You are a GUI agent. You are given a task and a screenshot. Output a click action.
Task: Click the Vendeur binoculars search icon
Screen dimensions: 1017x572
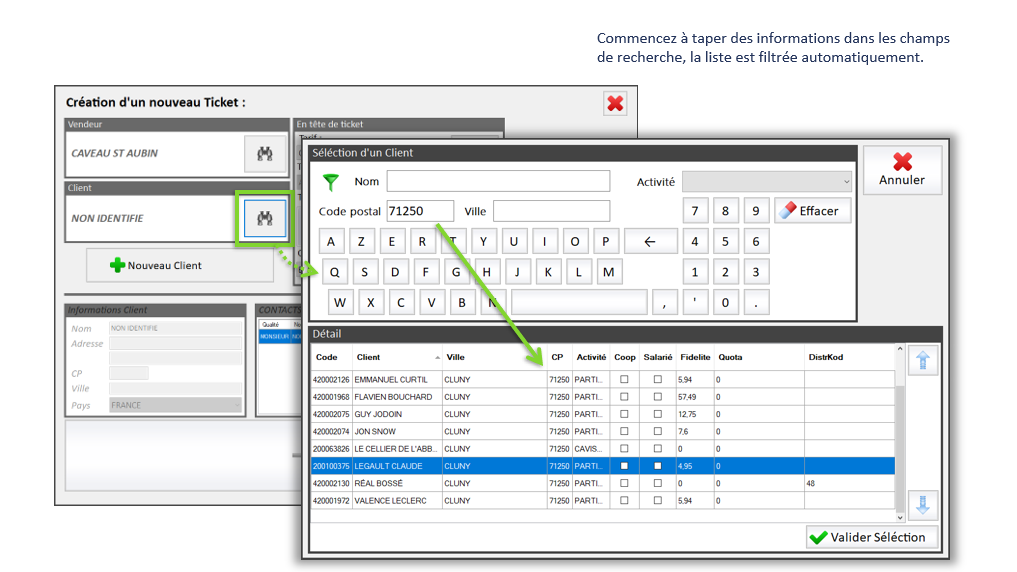pyautogui.click(x=265, y=153)
